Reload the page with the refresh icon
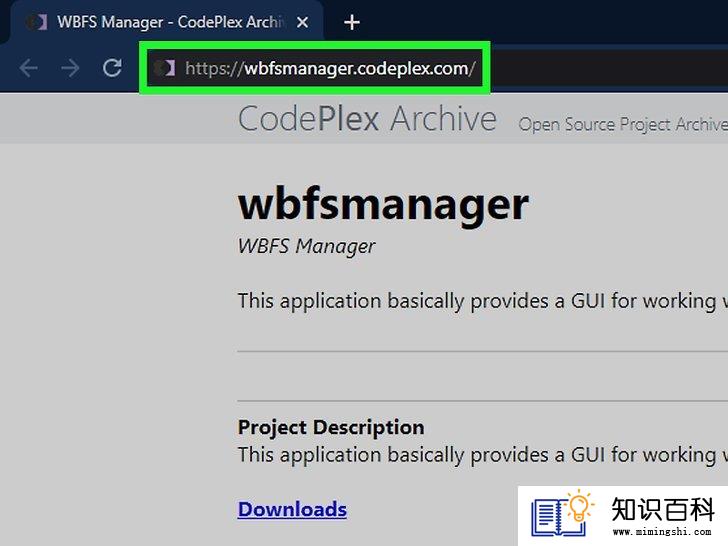728x546 pixels. click(112, 68)
